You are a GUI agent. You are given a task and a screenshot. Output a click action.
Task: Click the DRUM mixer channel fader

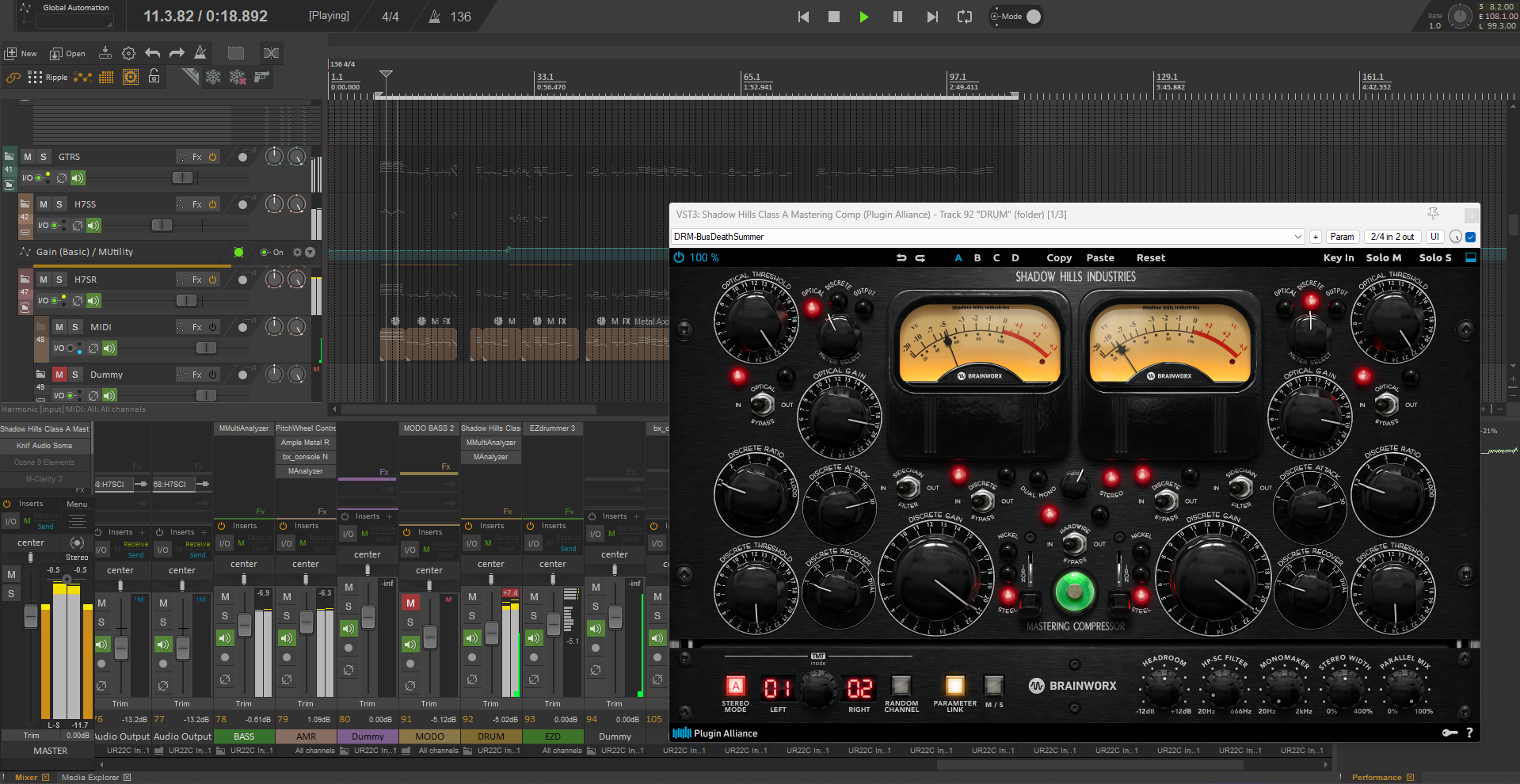point(491,633)
